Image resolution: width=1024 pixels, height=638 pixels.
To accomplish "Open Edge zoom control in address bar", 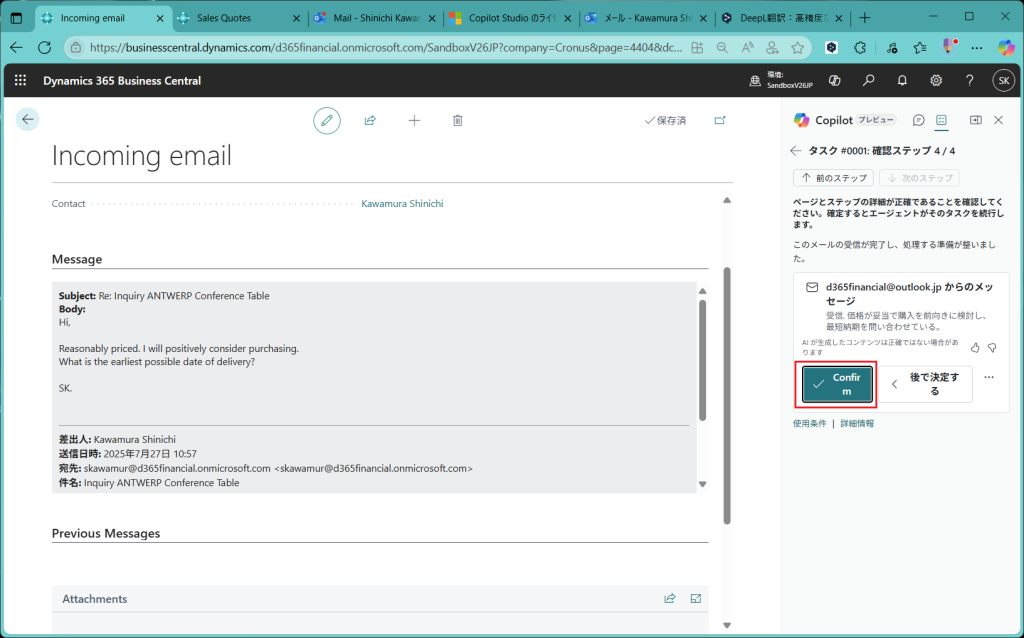I will [722, 48].
